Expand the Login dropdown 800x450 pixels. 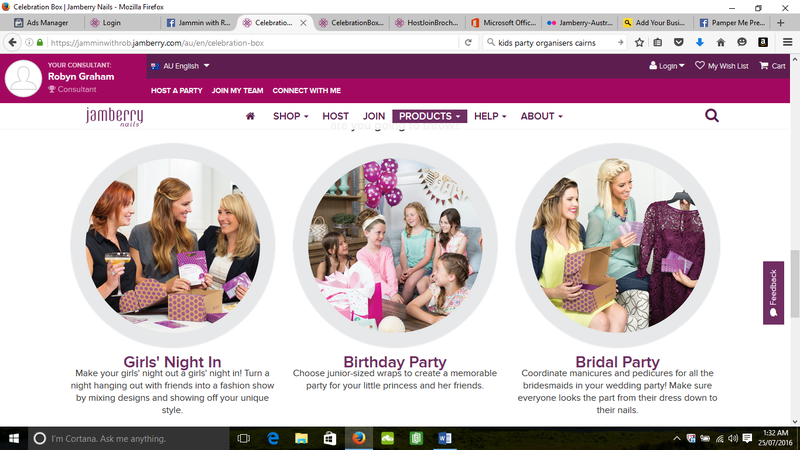coord(666,66)
